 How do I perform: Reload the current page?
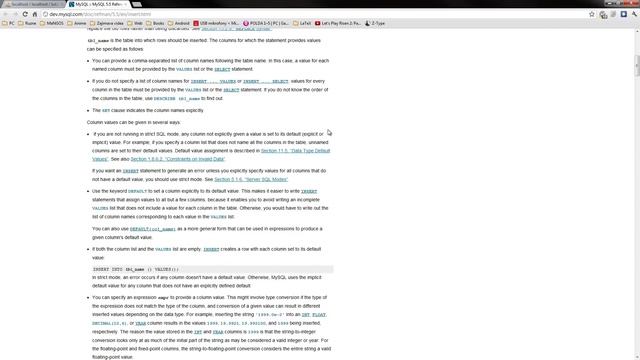pos(25,14)
